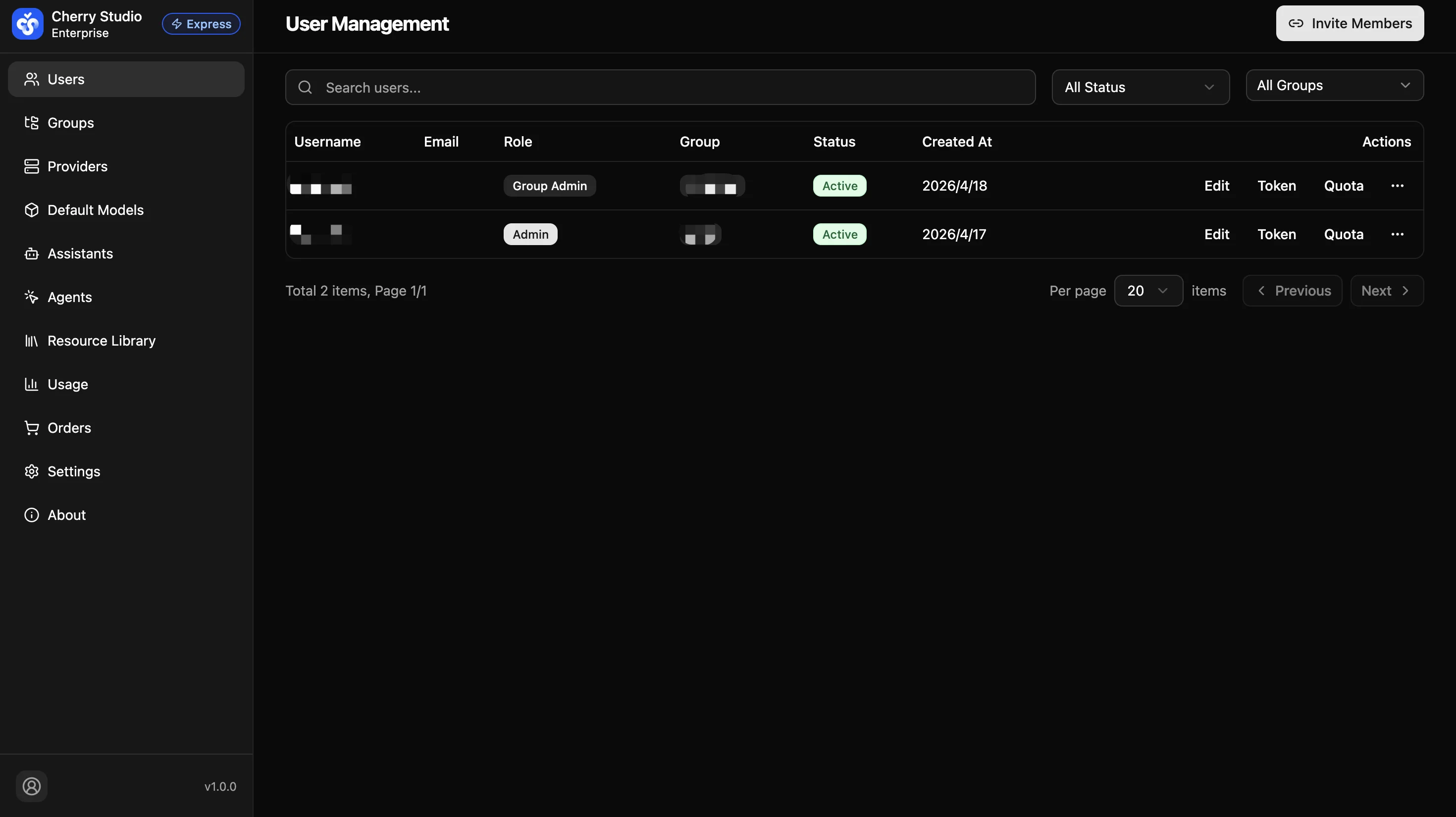The height and width of the screenshot is (817, 1456).
Task: Click the Group Admin role badge
Action: [549, 185]
